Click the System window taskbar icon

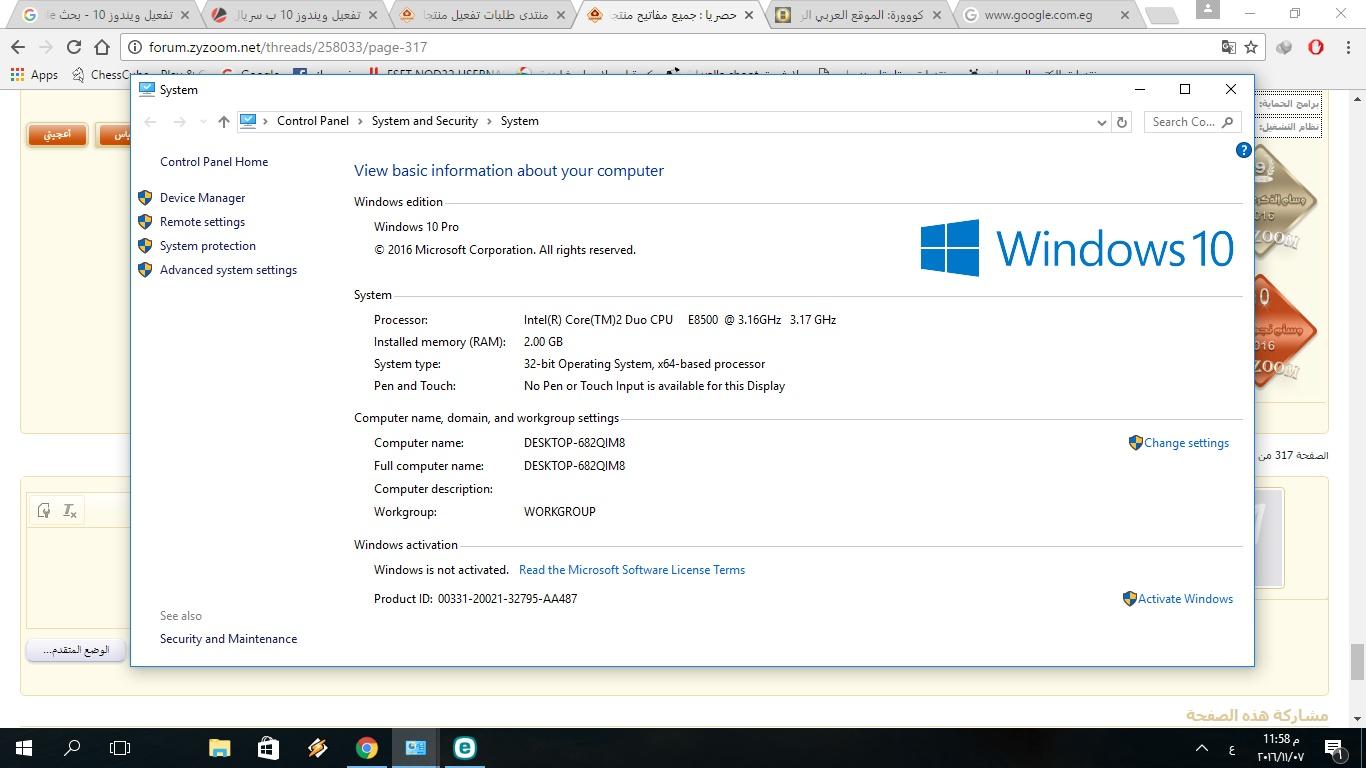coord(415,747)
